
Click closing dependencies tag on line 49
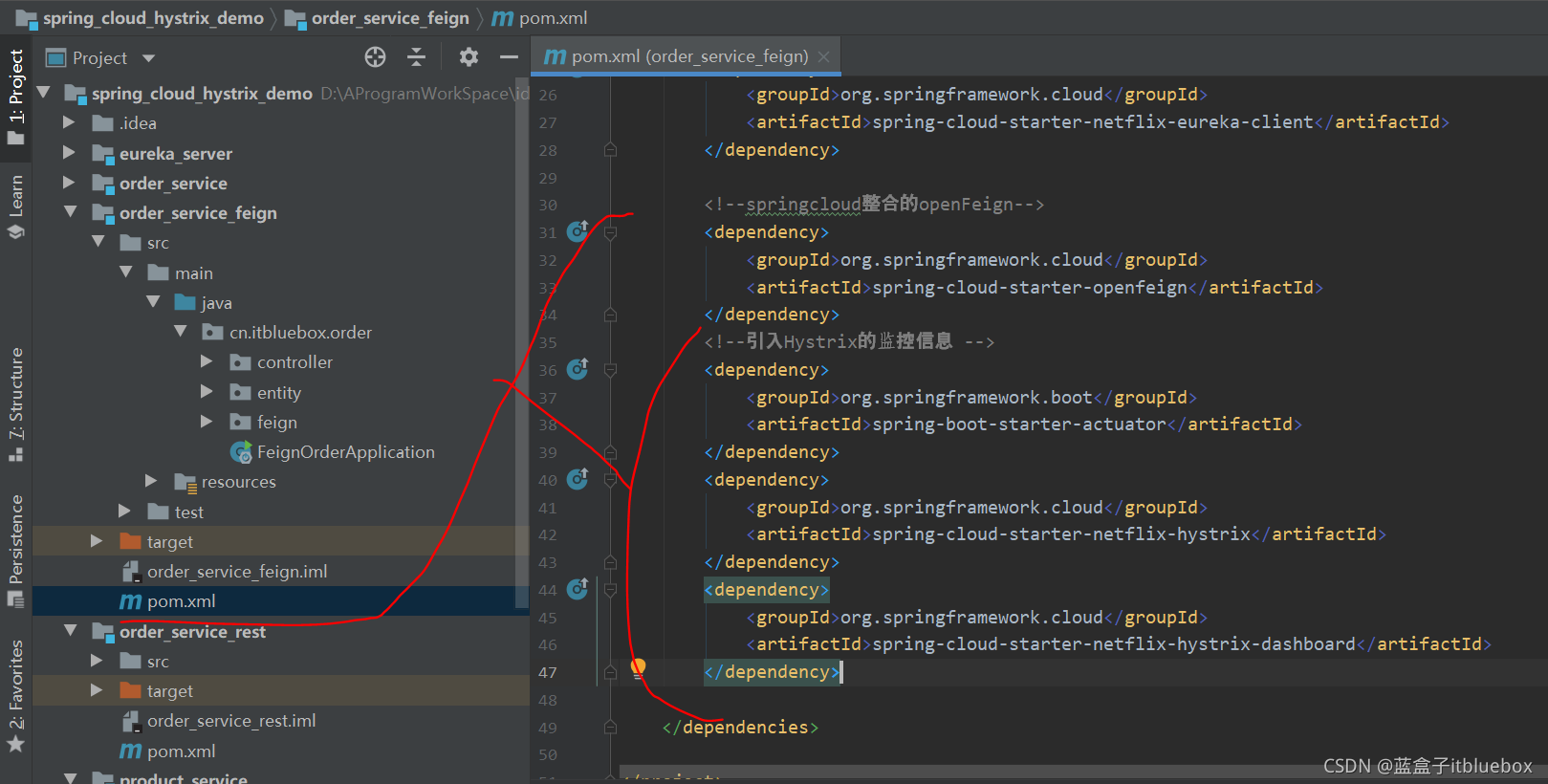pos(740,728)
